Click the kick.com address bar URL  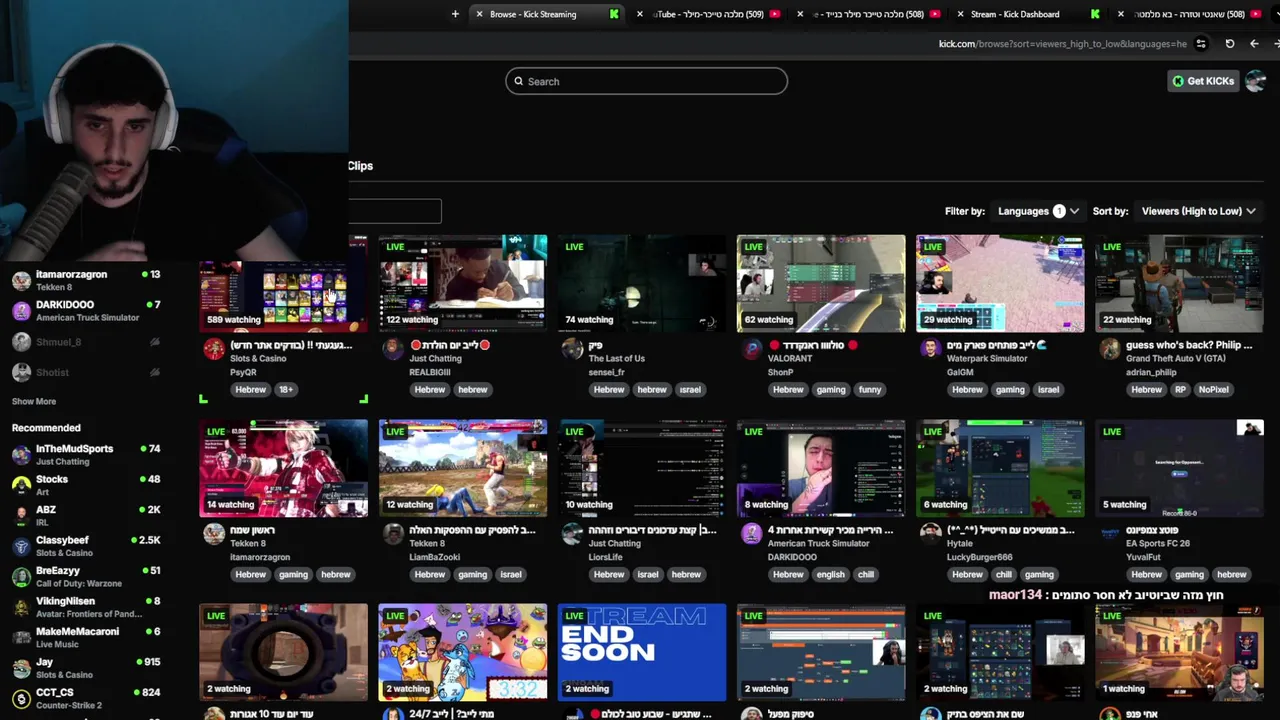pos(1062,44)
